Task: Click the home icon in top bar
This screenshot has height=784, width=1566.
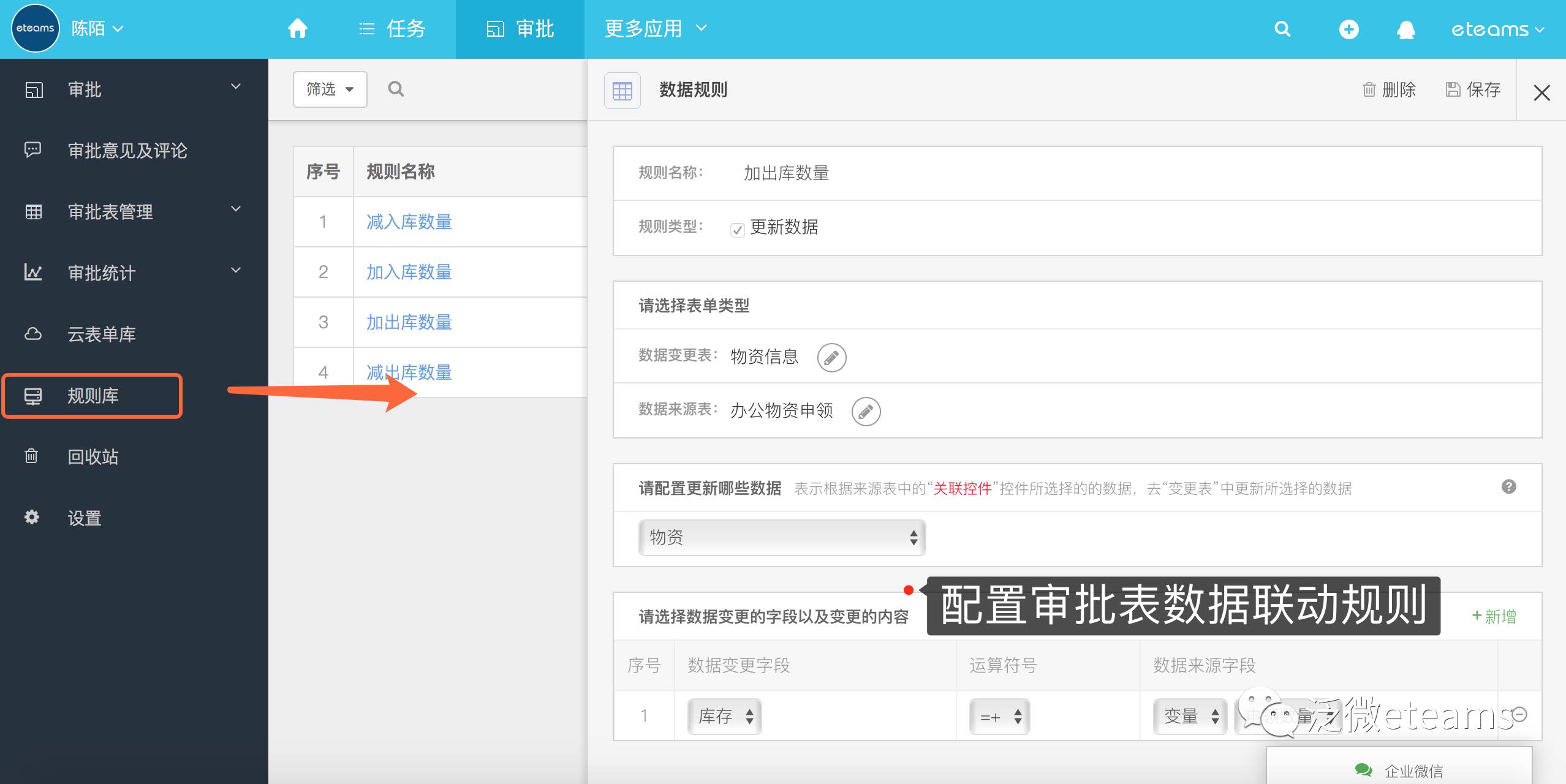Action: tap(298, 29)
